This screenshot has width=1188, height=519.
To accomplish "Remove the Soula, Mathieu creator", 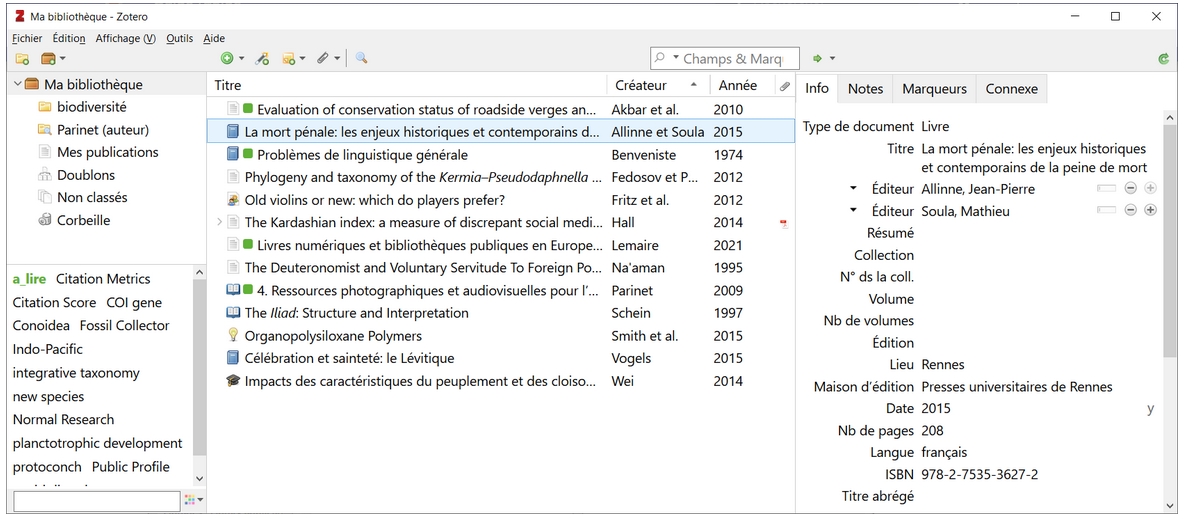I will coord(1130,210).
